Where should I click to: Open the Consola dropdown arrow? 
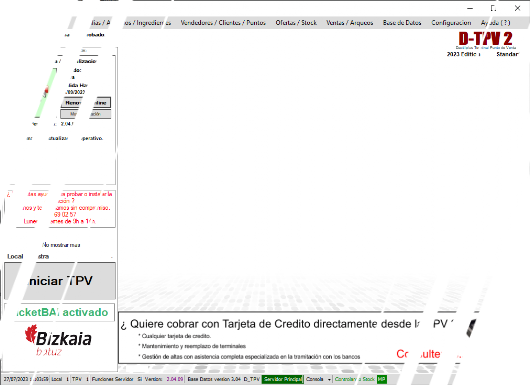click(329, 380)
